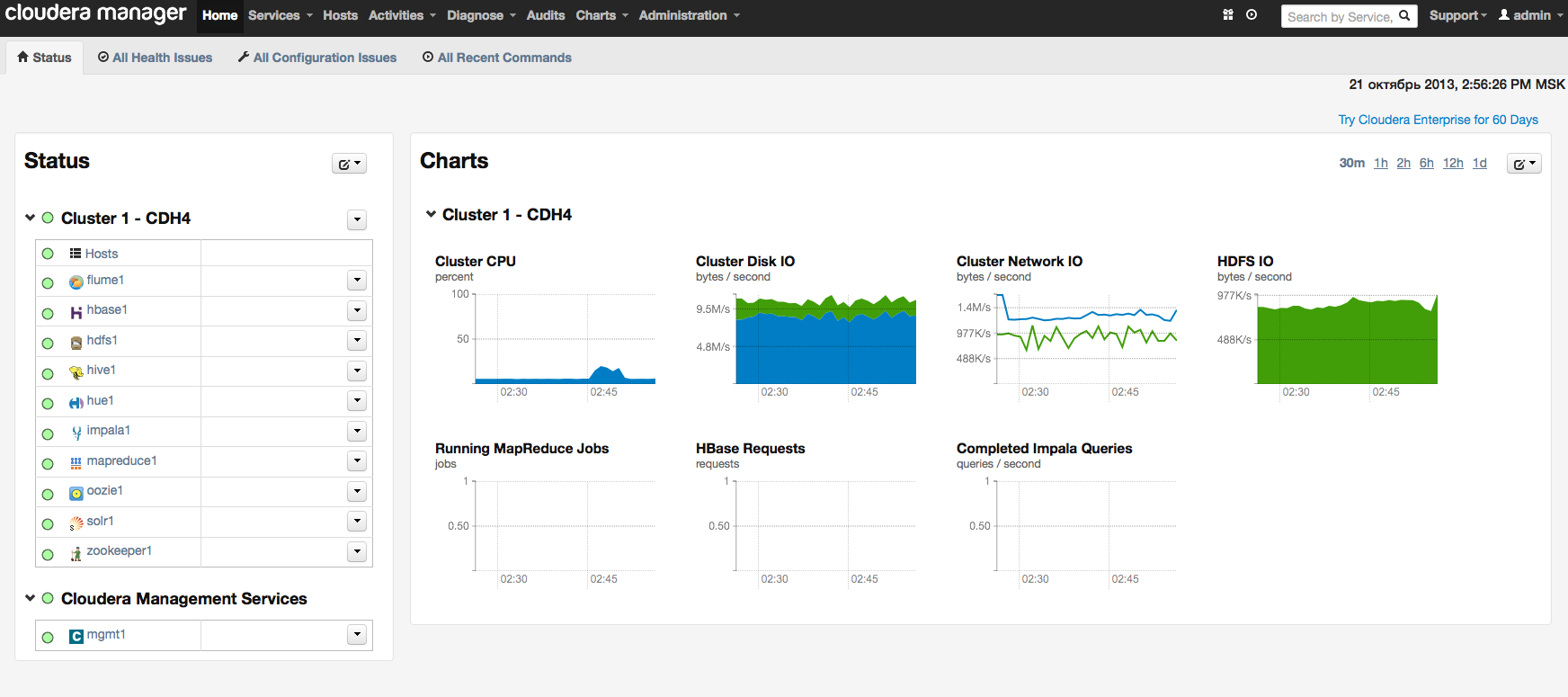This screenshot has height=697, width=1568.
Task: Open the parcels grid icon in top bar
Action: (x=1228, y=15)
